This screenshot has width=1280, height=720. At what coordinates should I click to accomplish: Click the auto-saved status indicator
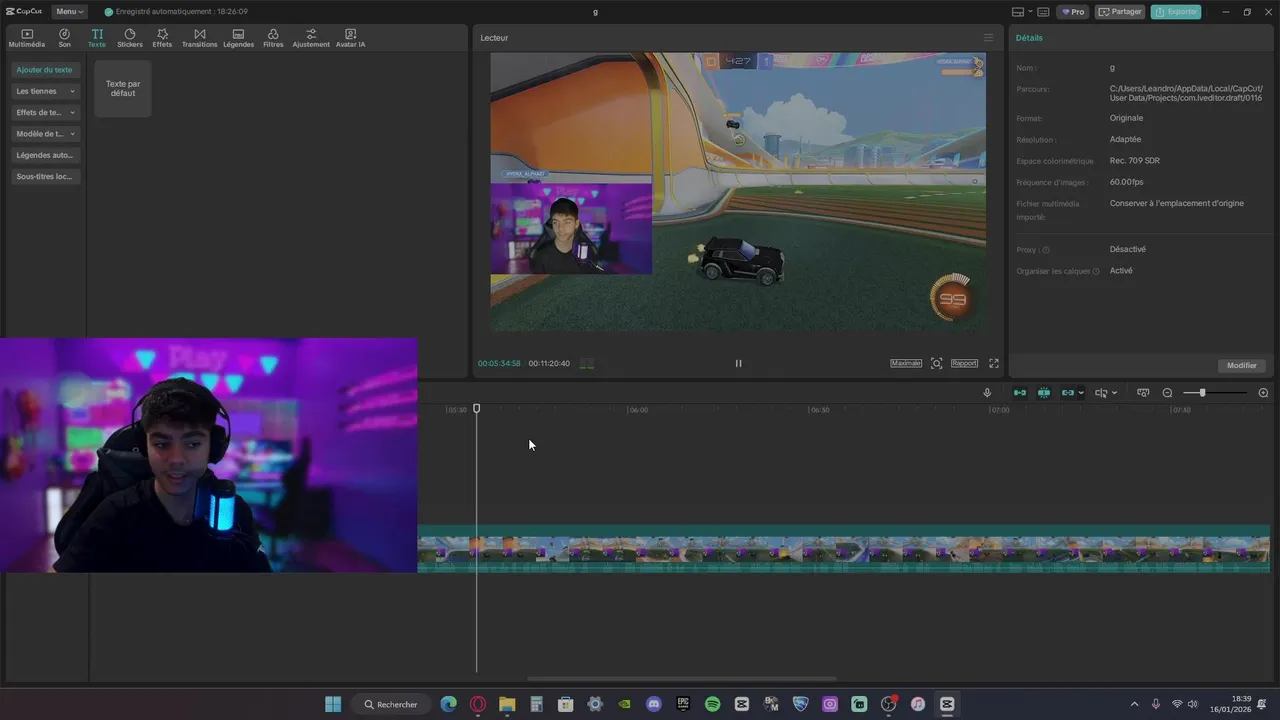[x=176, y=12]
